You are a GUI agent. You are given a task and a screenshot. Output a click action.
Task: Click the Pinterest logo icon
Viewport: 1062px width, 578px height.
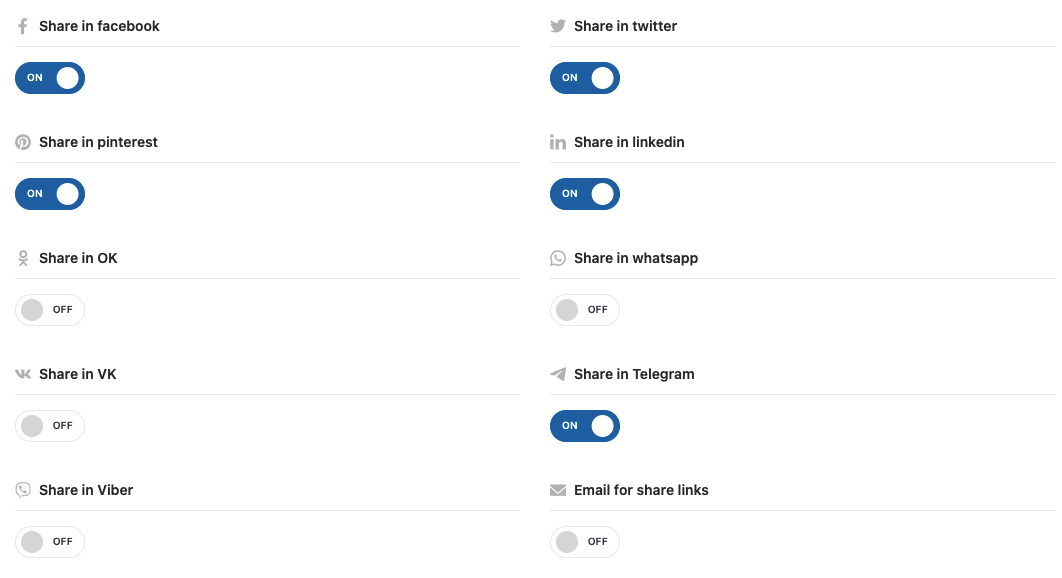(x=23, y=142)
